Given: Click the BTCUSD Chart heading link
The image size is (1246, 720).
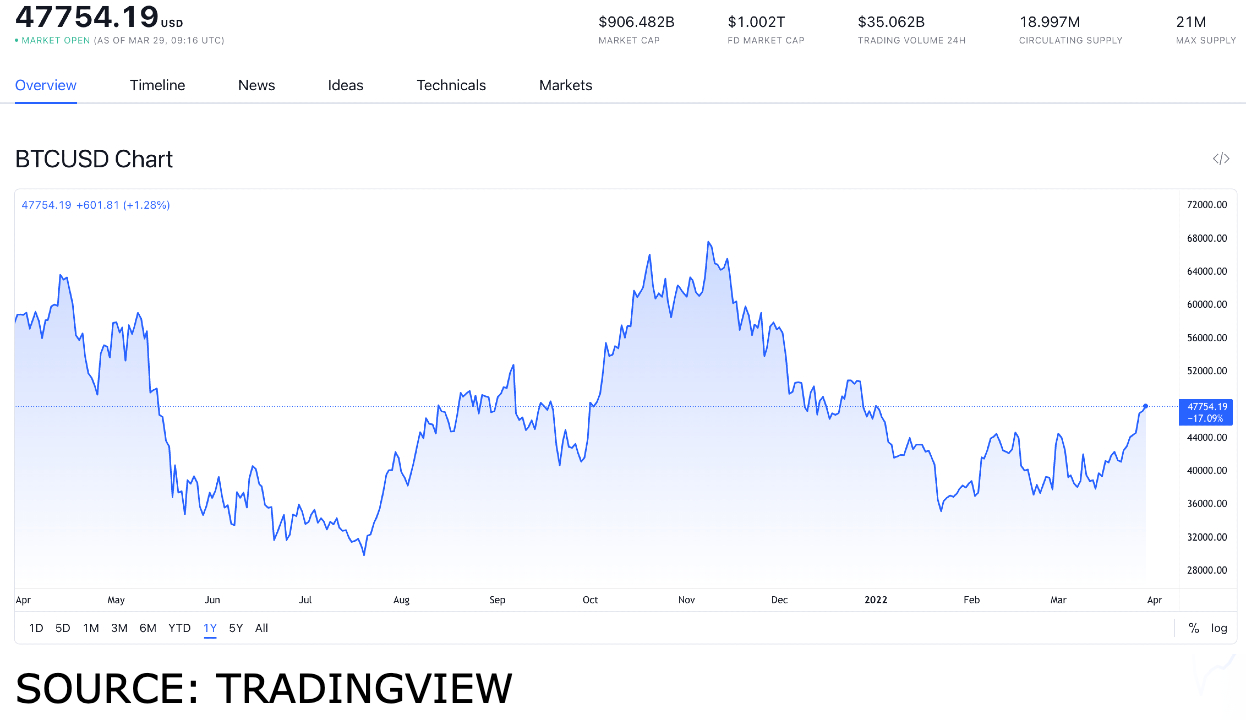Looking at the screenshot, I should (x=94, y=159).
